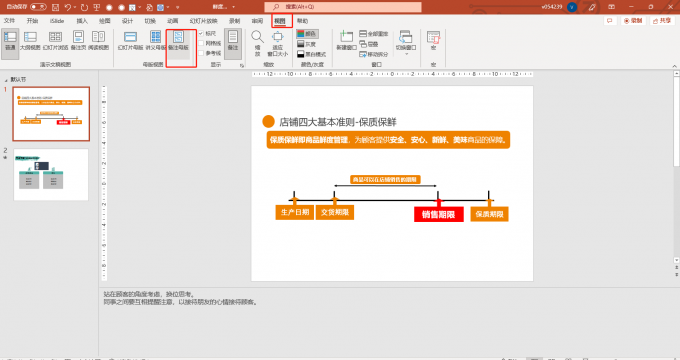The image size is (680, 360).
Task: Enable the Gridlines (网格线) checkbox
Action: tap(201, 43)
